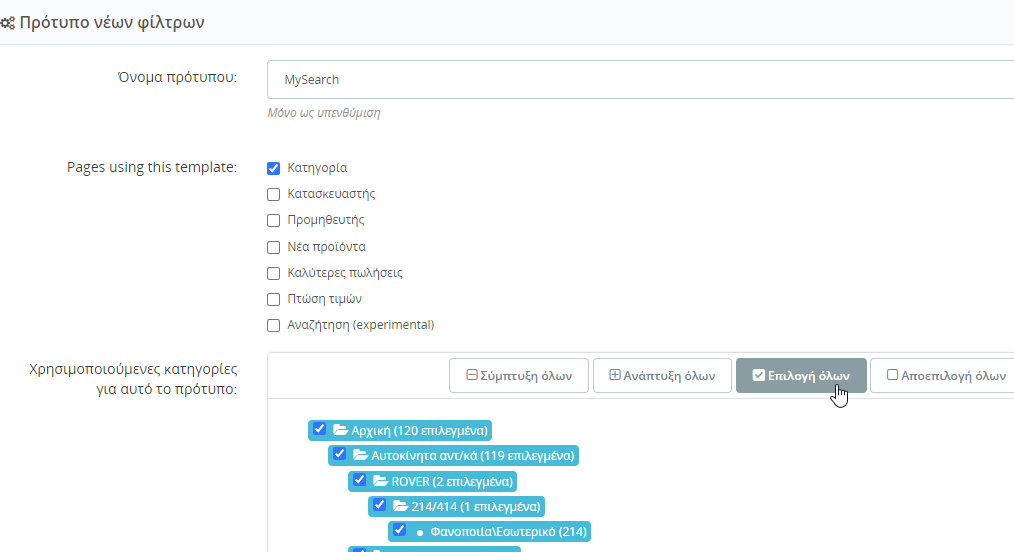Image resolution: width=1014 pixels, height=552 pixels.
Task: Uncheck the Κατηγορία checkbox
Action: click(x=274, y=168)
